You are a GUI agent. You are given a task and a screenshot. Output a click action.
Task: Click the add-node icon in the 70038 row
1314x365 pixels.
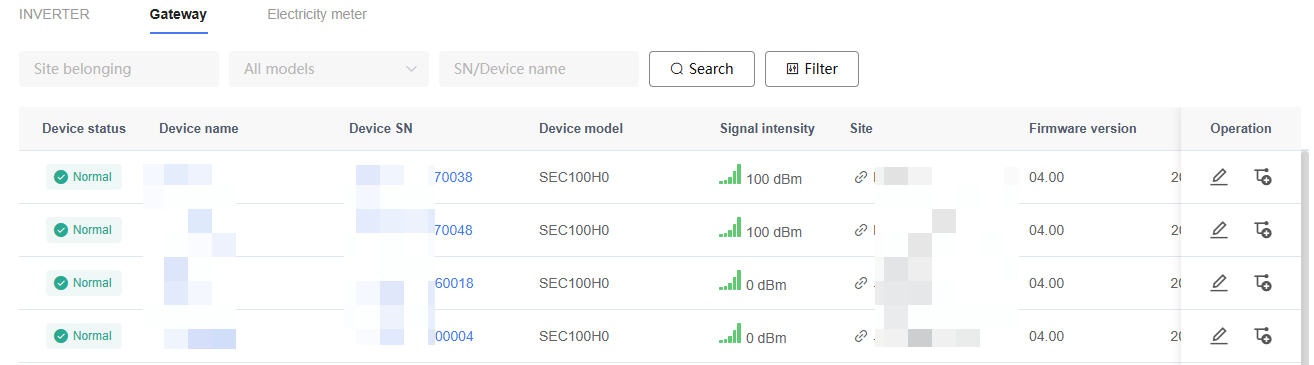click(1262, 177)
